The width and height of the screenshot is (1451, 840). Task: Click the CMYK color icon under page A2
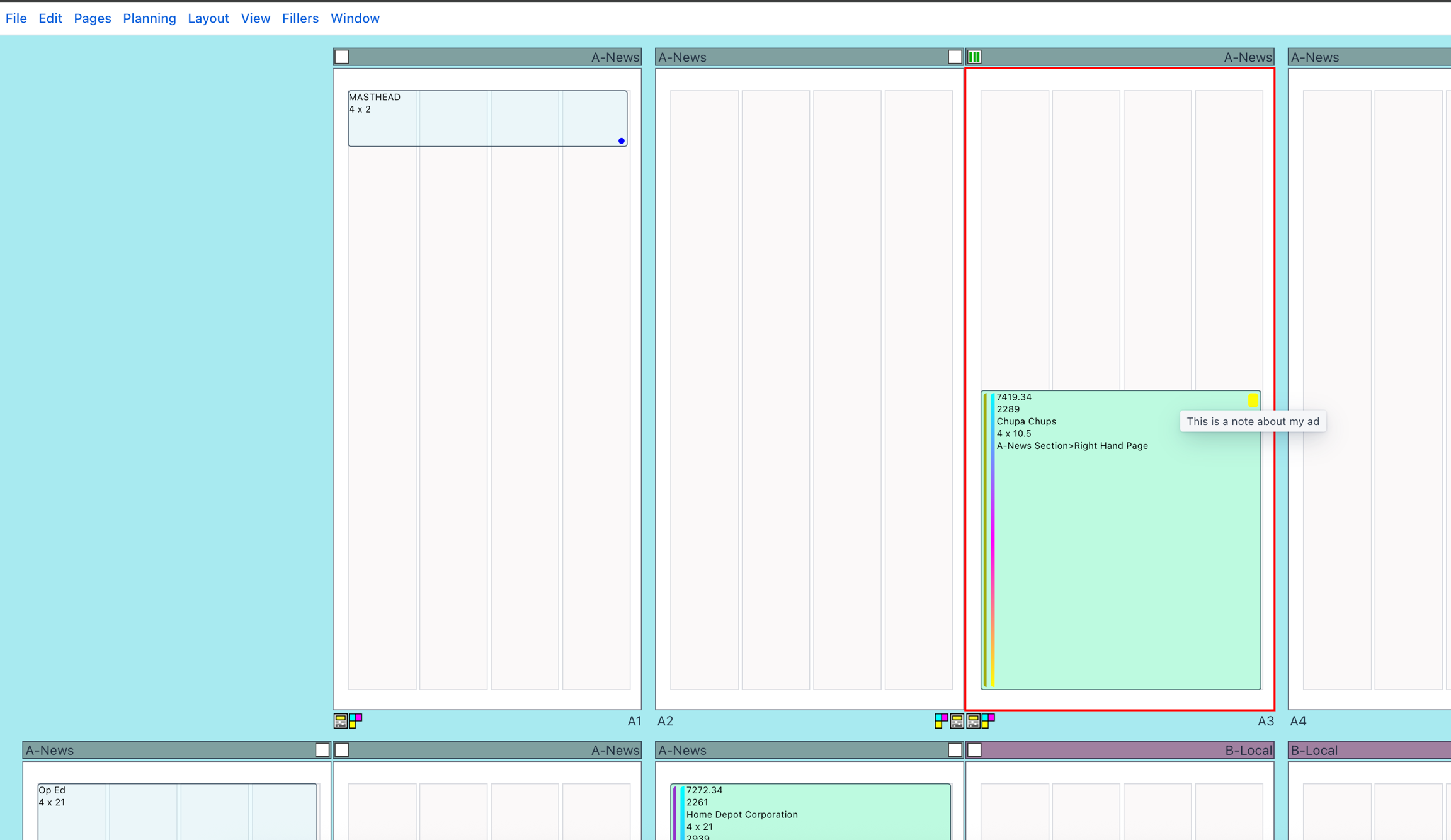pyautogui.click(x=941, y=720)
